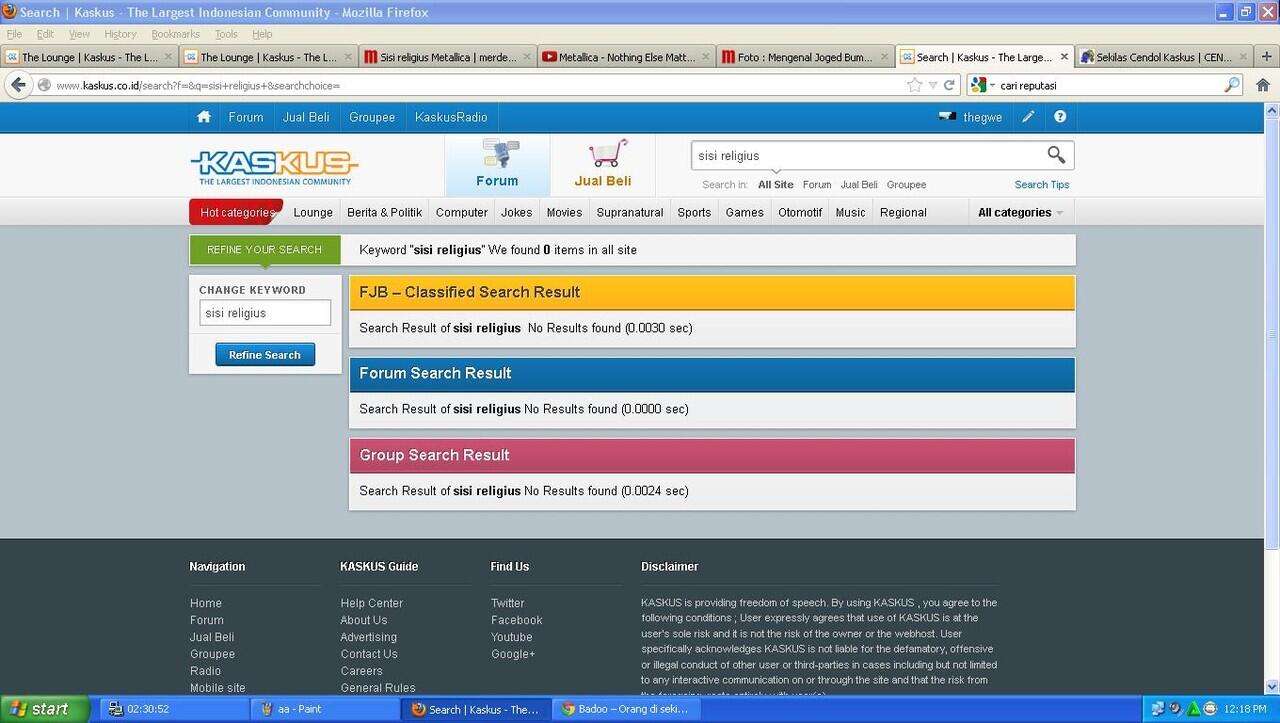
Task: Click the Refine Search button
Action: click(x=265, y=355)
